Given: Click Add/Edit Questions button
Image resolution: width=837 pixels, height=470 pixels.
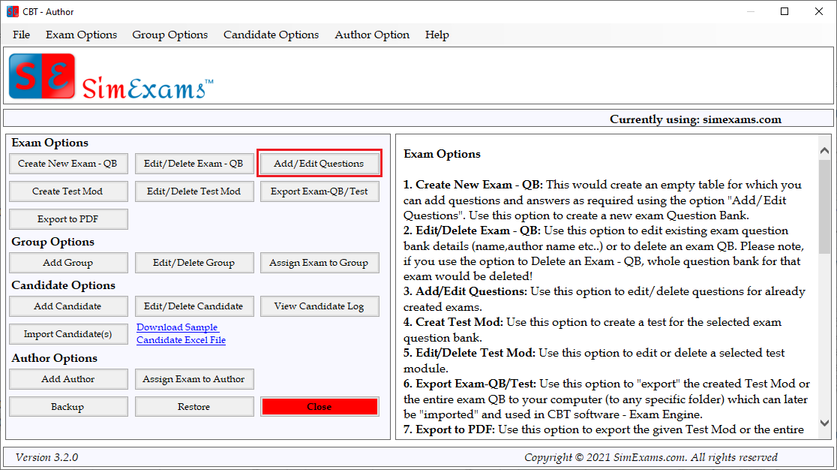Looking at the screenshot, I should tap(319, 163).
